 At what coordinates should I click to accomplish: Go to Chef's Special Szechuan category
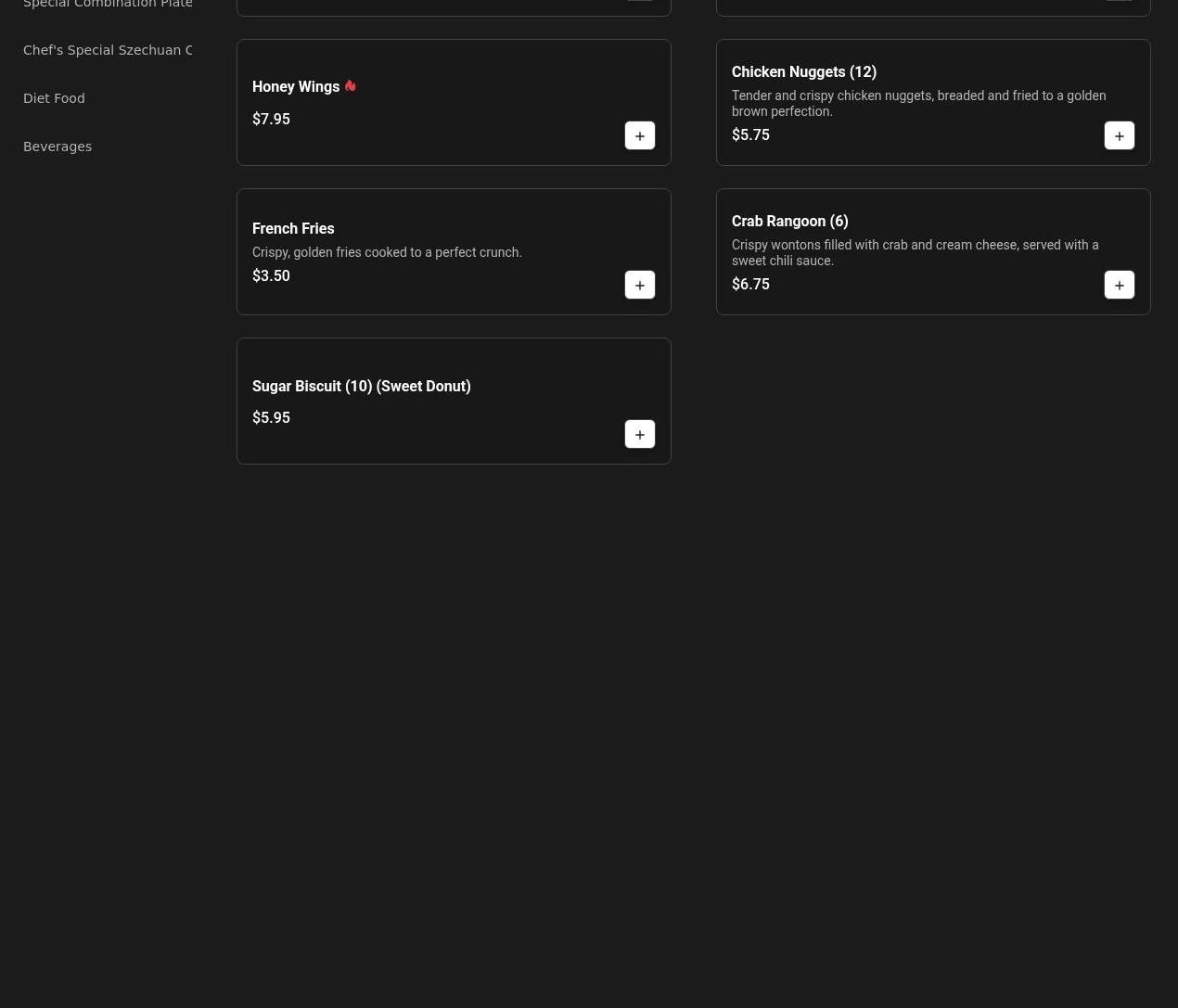pos(108,50)
